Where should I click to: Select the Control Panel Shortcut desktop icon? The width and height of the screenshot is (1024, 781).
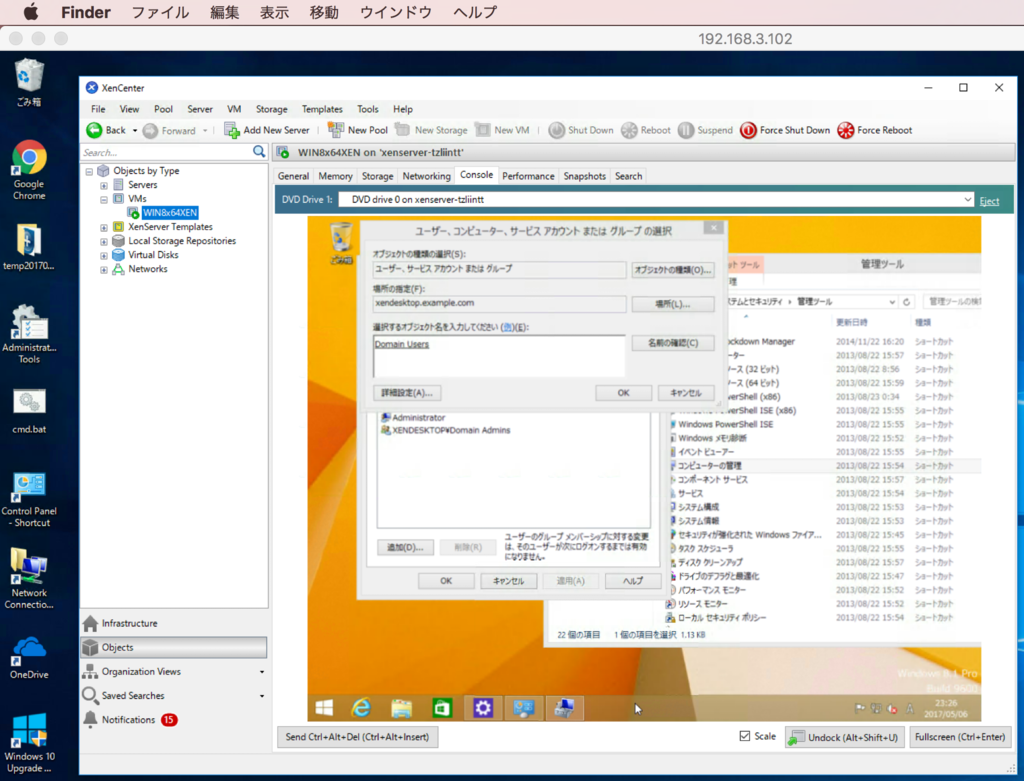coord(29,500)
